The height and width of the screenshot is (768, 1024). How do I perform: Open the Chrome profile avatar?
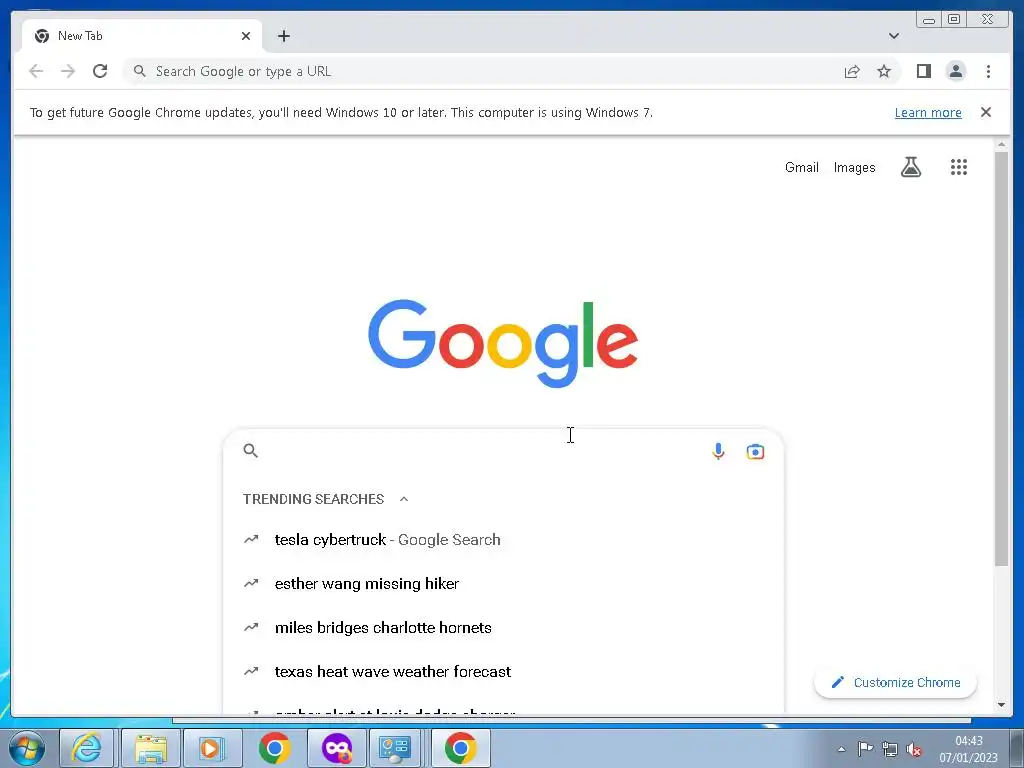click(956, 71)
